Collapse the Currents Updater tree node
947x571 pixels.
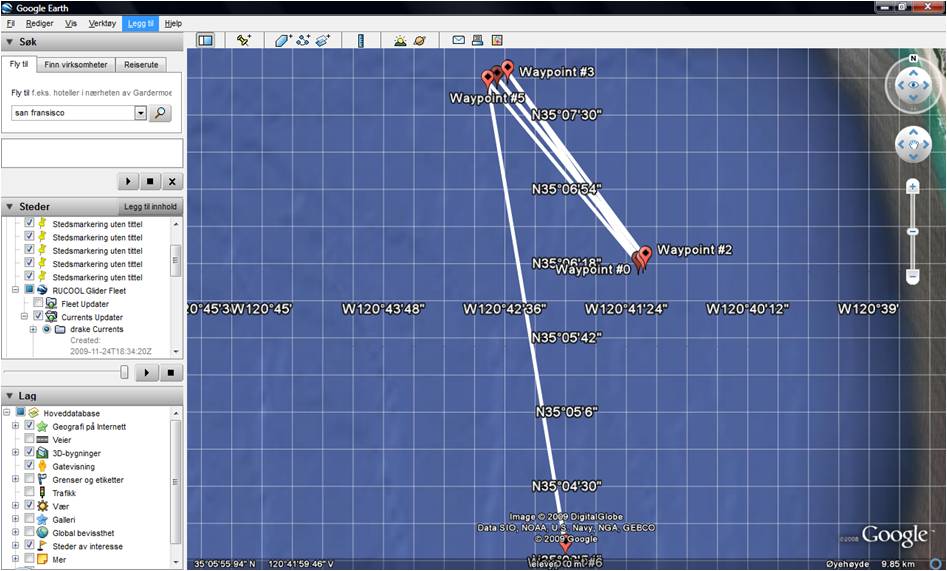[x=25, y=316]
